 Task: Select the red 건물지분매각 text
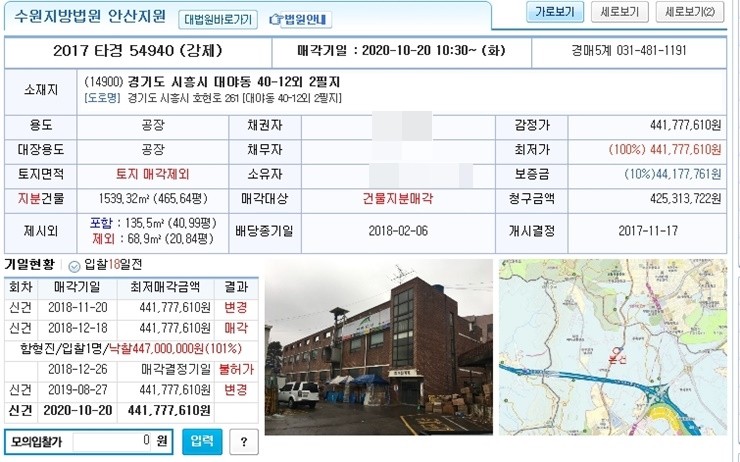pyautogui.click(x=398, y=199)
